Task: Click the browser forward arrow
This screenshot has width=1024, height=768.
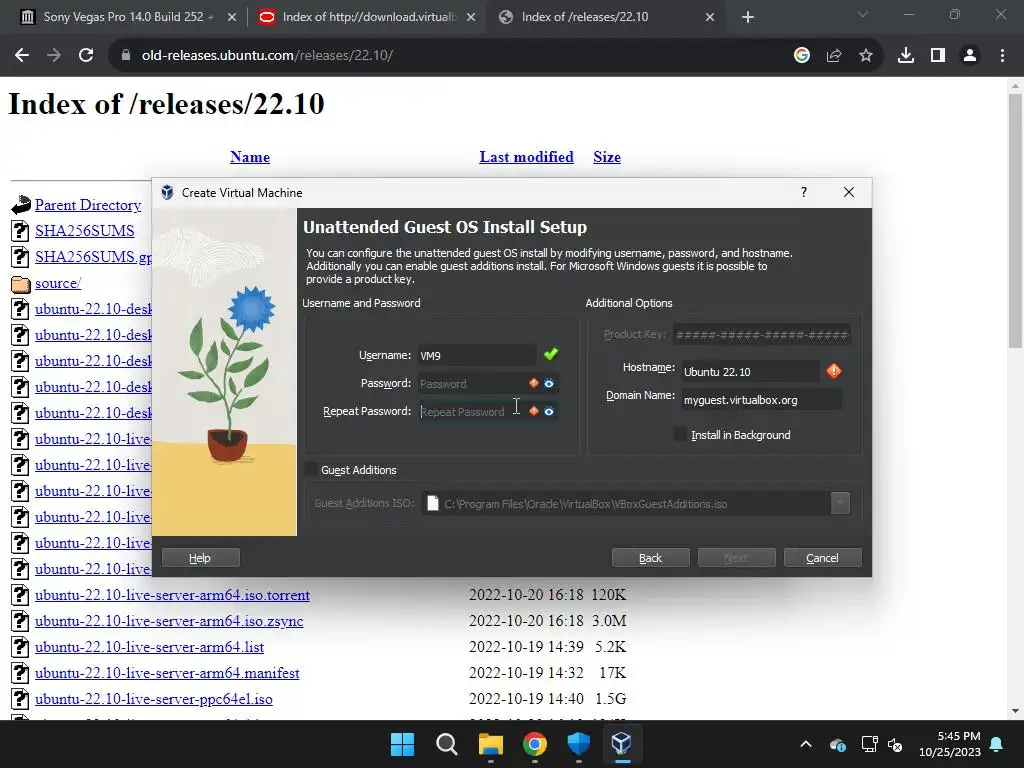Action: pyautogui.click(x=54, y=56)
